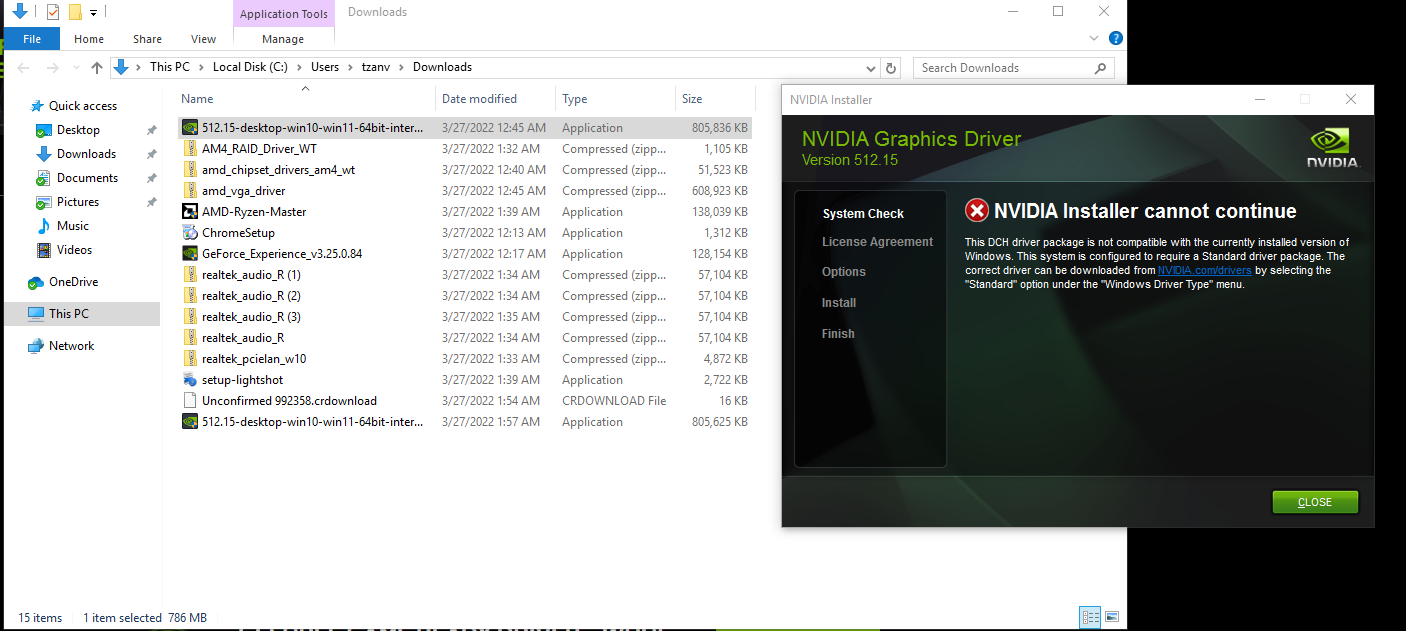
Task: Go back with the Back arrow
Action: (24, 68)
